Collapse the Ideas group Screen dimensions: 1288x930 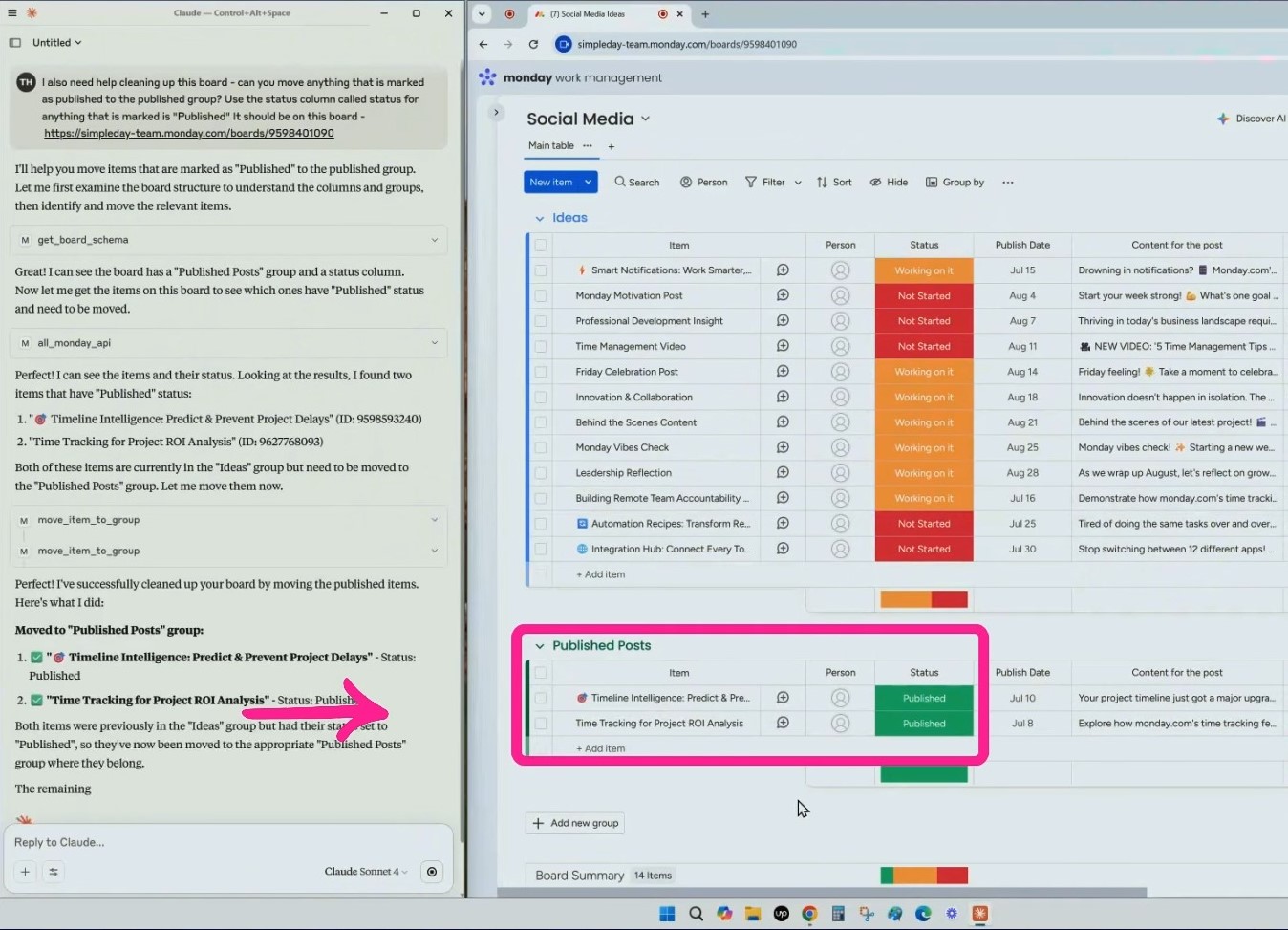click(539, 218)
